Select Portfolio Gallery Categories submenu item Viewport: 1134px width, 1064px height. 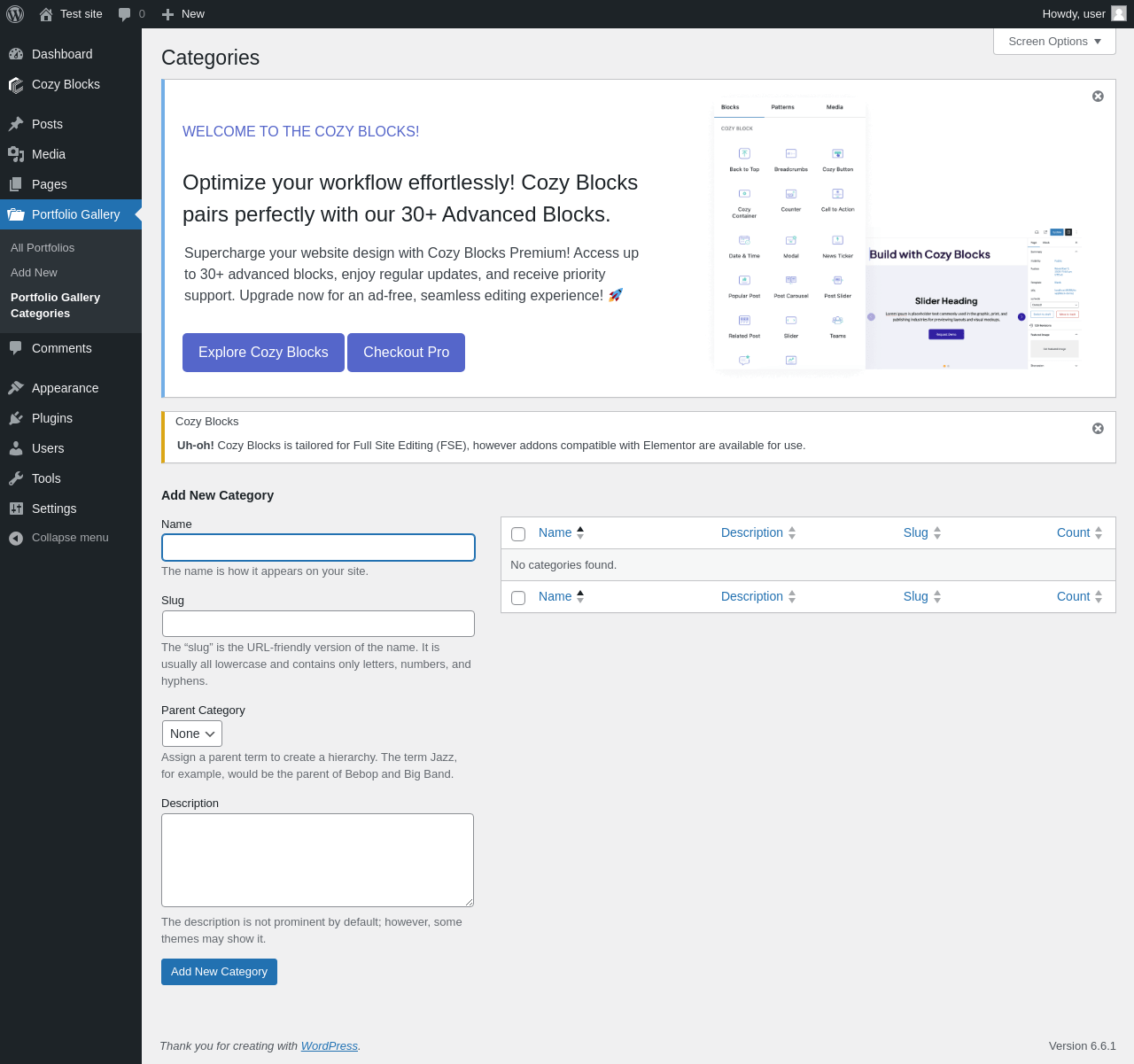[x=55, y=306]
